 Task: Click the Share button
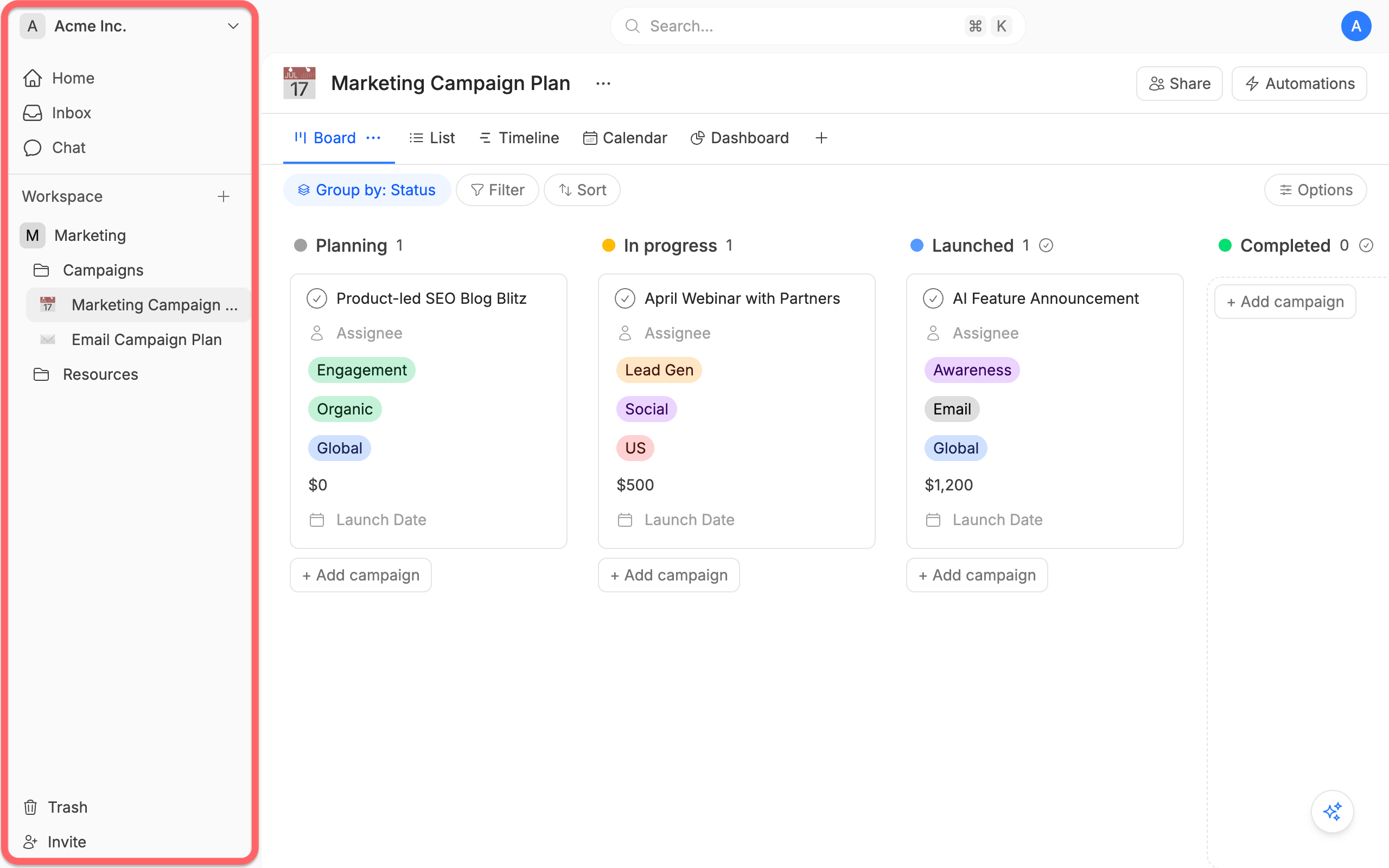(x=1179, y=83)
